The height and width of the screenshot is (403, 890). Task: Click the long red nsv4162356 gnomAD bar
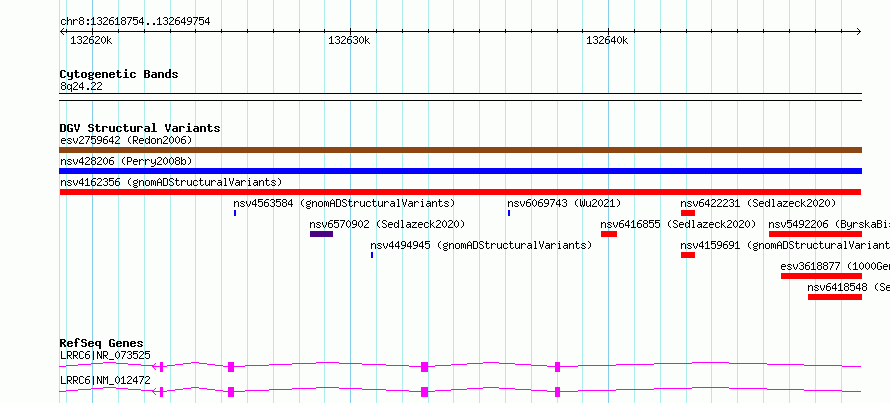(460, 192)
